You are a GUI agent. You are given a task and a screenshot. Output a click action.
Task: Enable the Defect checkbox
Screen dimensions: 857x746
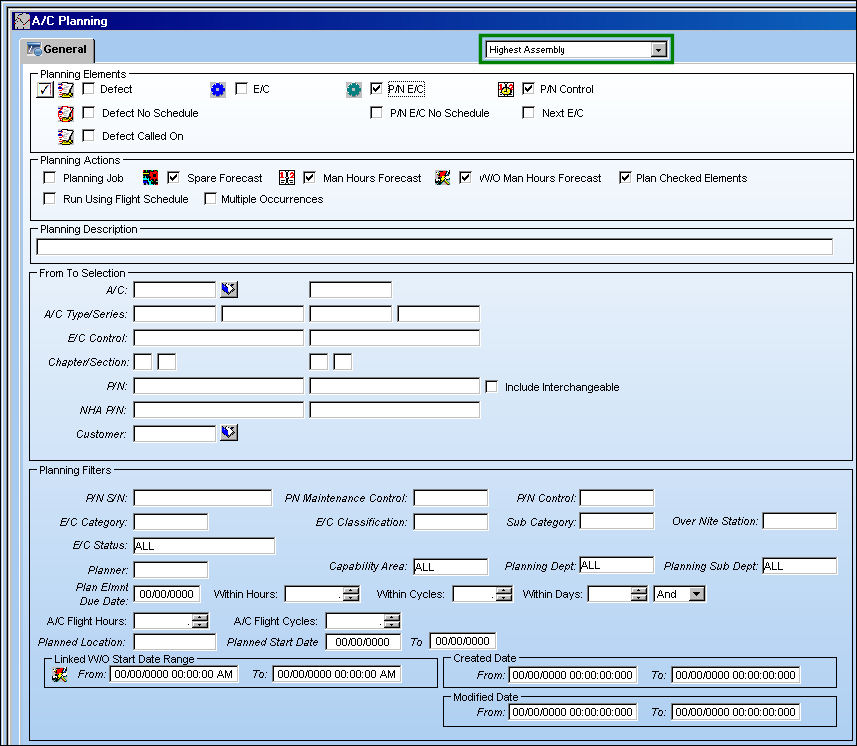coord(89,89)
